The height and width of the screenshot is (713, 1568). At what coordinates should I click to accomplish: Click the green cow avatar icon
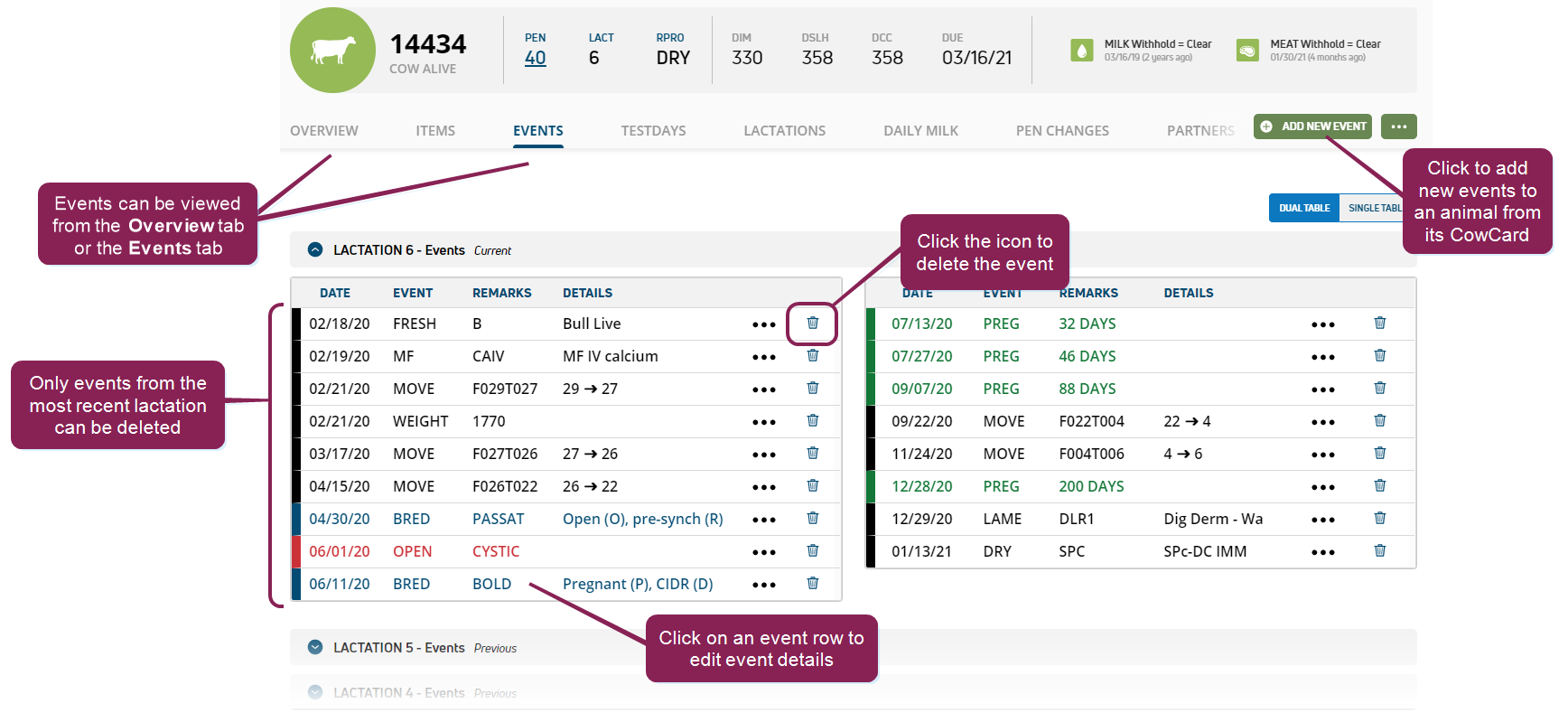[x=332, y=51]
